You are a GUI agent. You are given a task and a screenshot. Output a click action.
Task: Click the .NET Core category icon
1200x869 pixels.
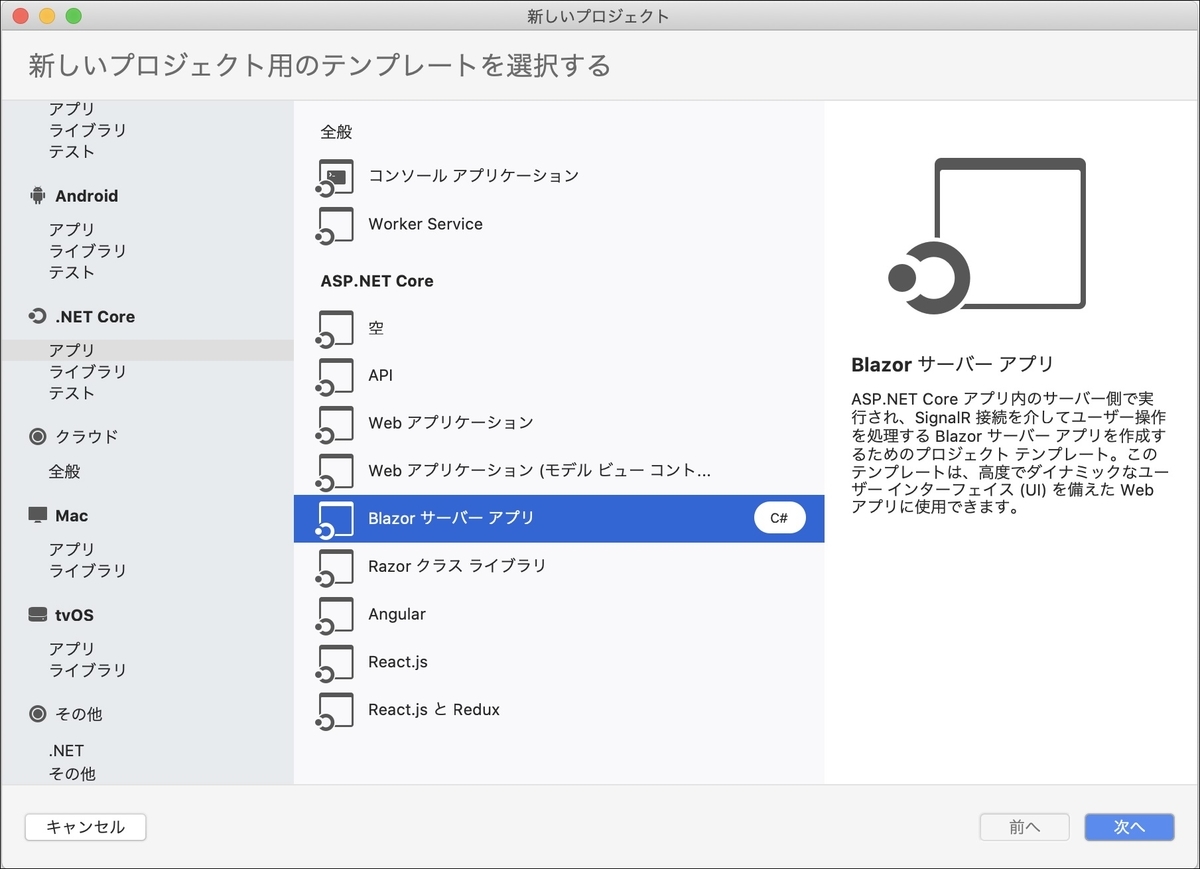38,317
